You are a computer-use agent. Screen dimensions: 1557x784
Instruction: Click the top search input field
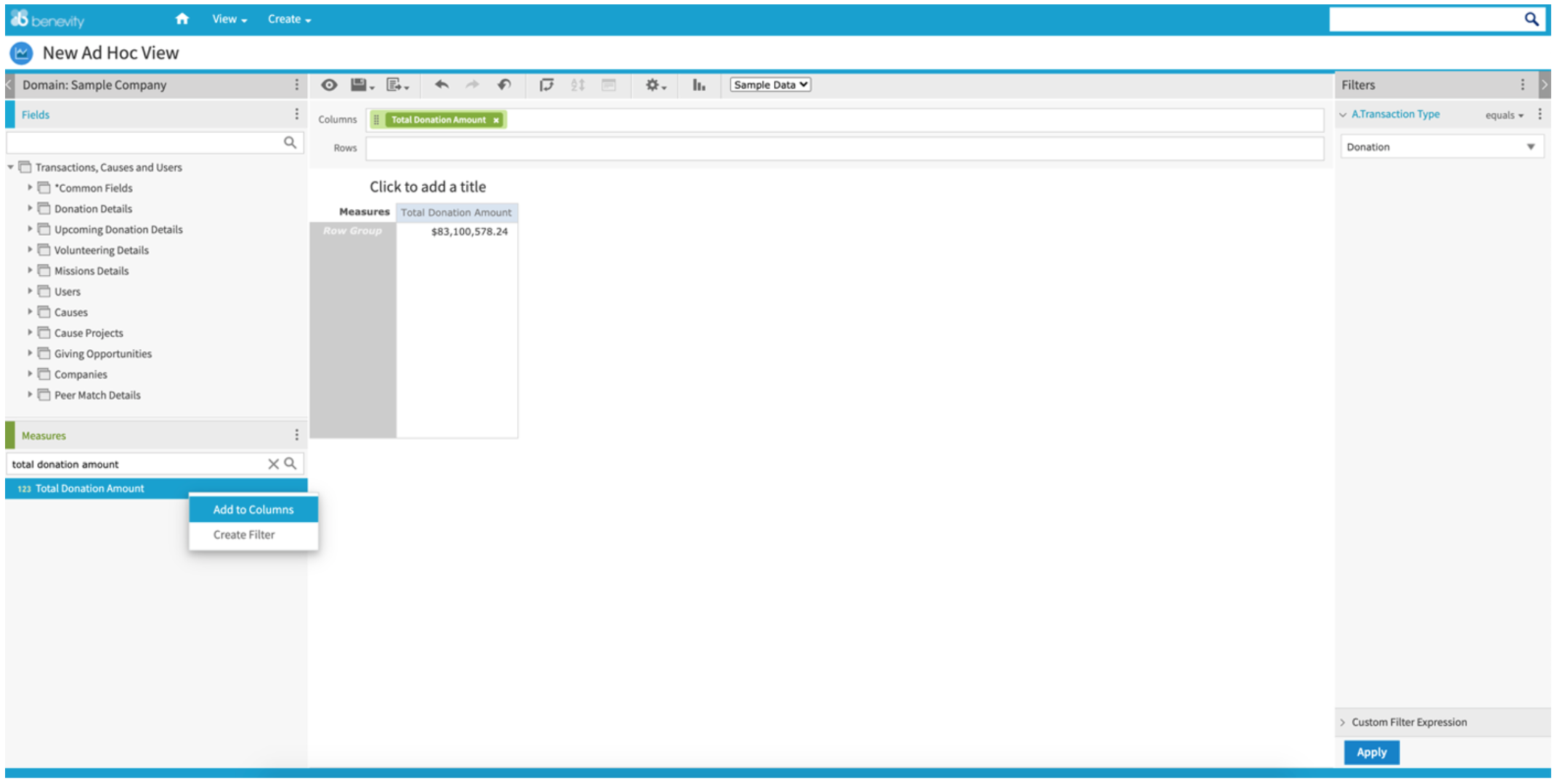[x=1426, y=20]
